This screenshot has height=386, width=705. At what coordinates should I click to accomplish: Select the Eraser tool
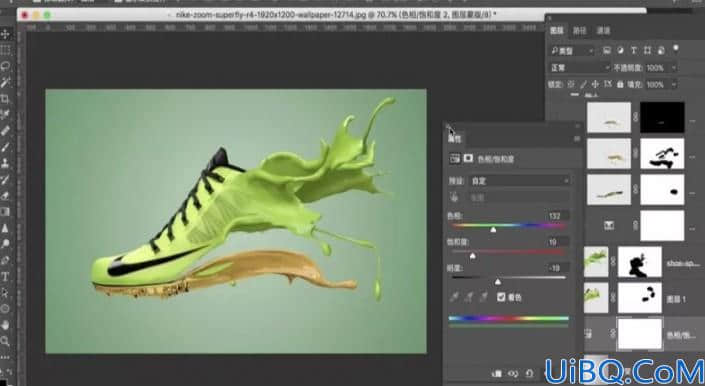click(x=5, y=195)
